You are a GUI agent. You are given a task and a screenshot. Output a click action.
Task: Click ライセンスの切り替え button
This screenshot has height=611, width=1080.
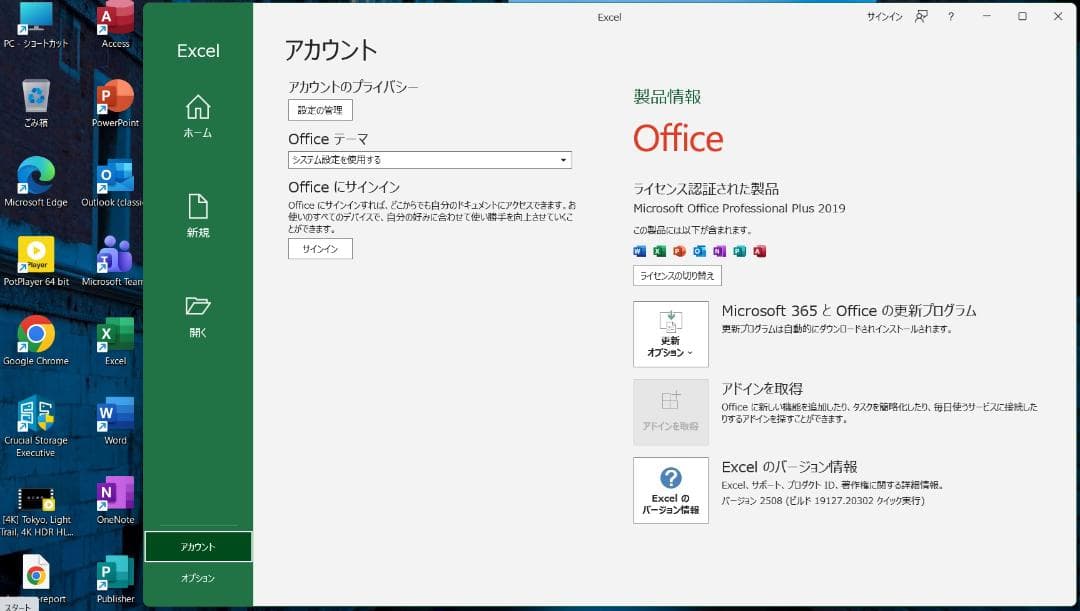point(677,275)
